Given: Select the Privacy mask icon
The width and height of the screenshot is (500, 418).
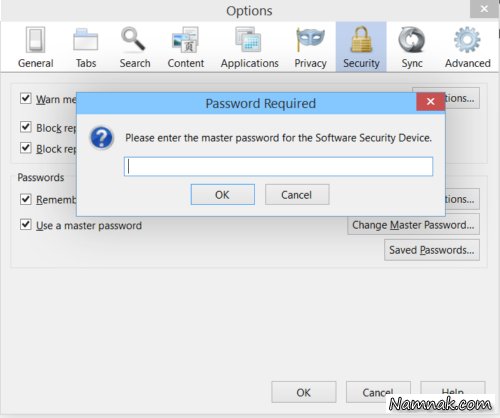Looking at the screenshot, I should pyautogui.click(x=310, y=40).
